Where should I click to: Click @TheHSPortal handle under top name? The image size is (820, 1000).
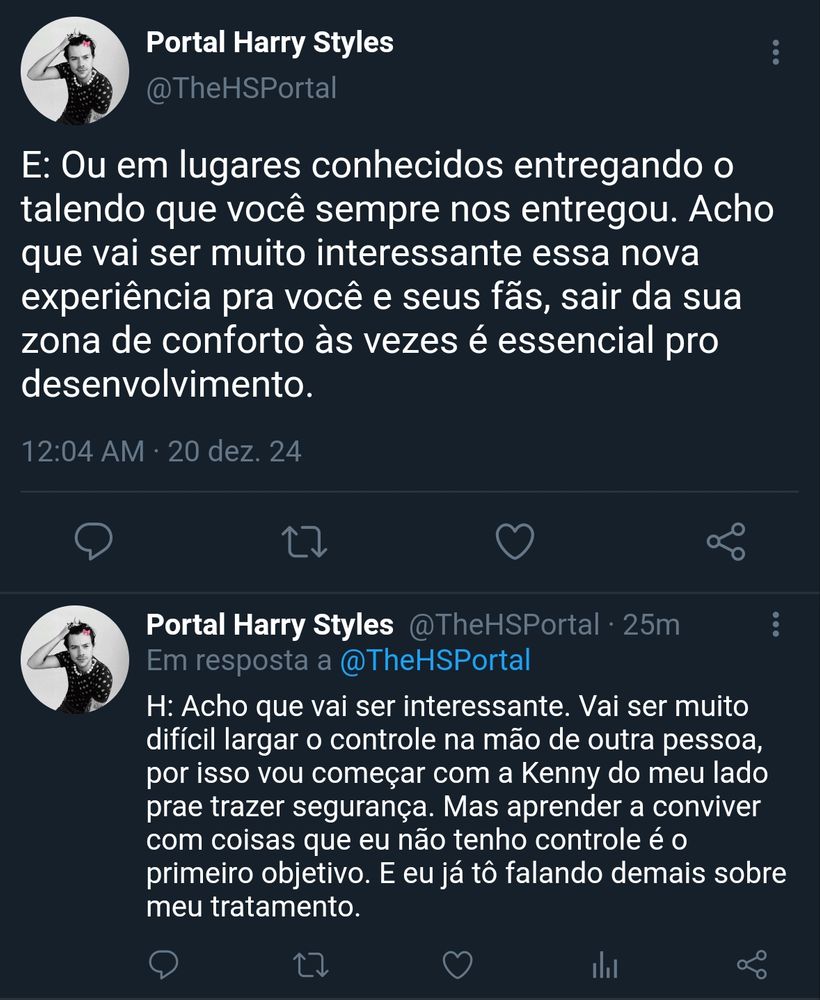(241, 88)
